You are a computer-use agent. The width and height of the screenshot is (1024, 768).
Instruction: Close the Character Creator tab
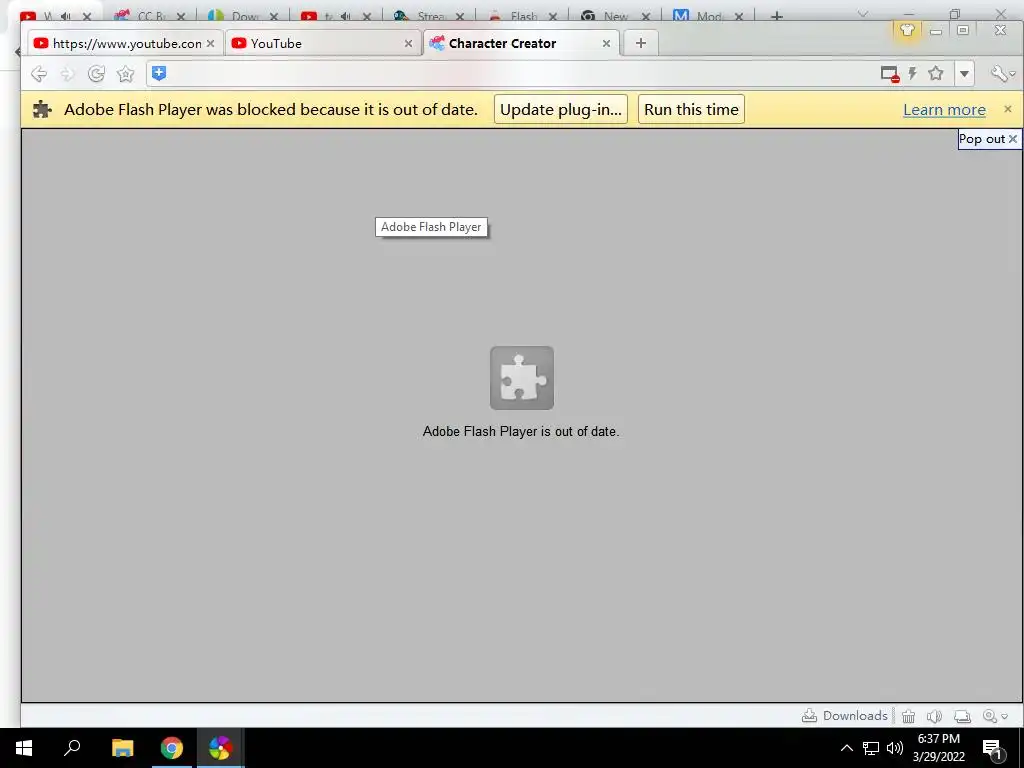tap(606, 43)
